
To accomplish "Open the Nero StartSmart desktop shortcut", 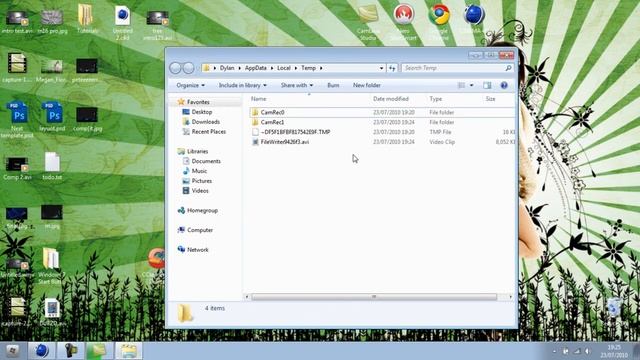I will [404, 22].
